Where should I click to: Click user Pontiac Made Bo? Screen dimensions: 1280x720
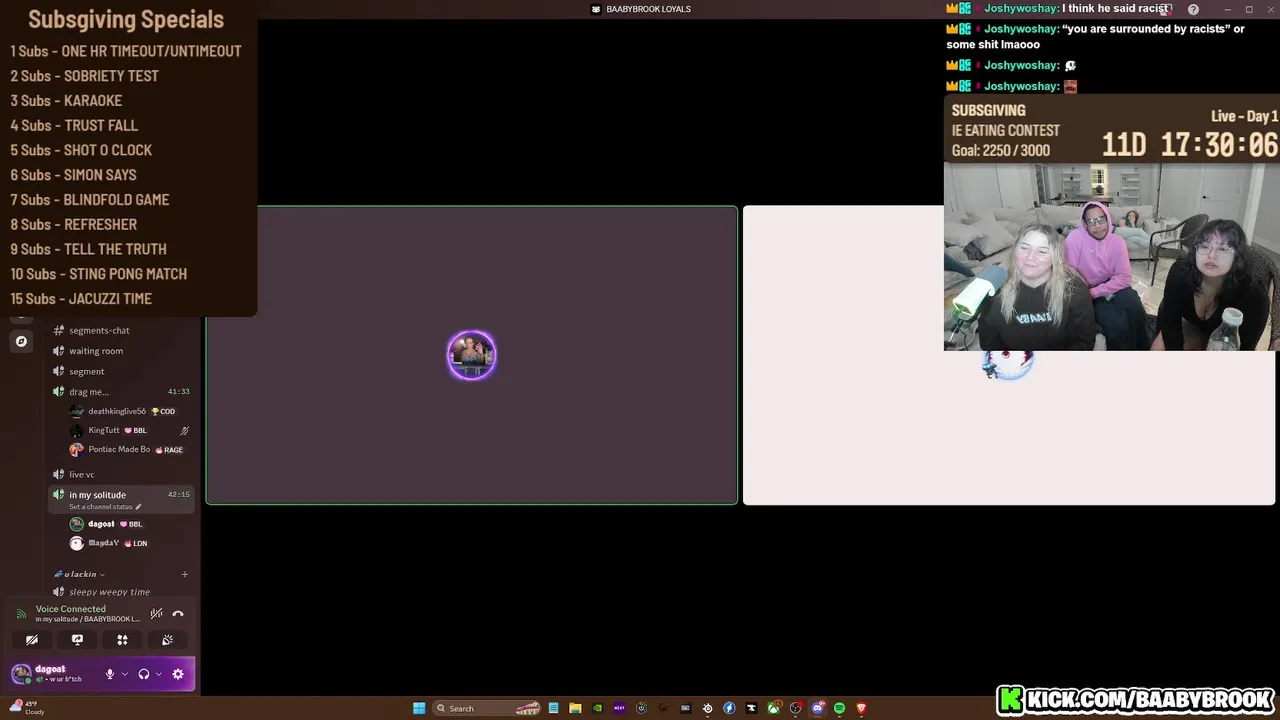[x=119, y=449]
